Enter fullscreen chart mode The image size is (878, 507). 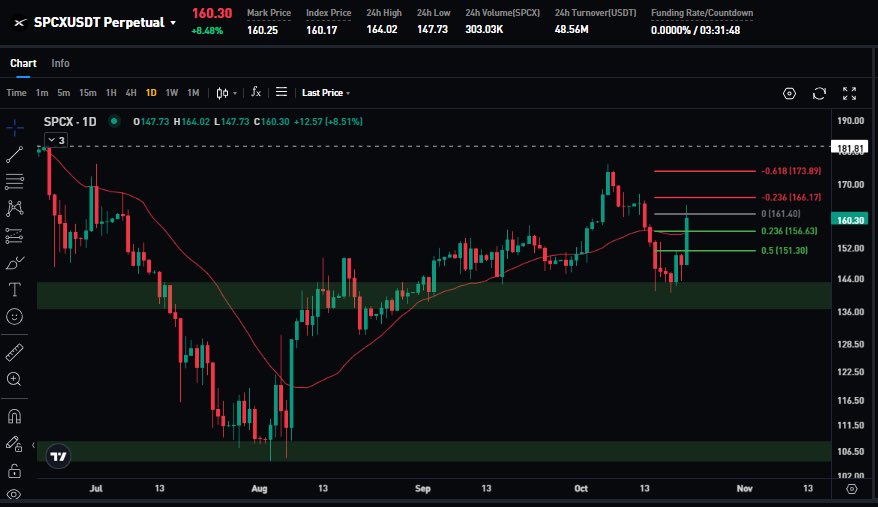point(849,94)
